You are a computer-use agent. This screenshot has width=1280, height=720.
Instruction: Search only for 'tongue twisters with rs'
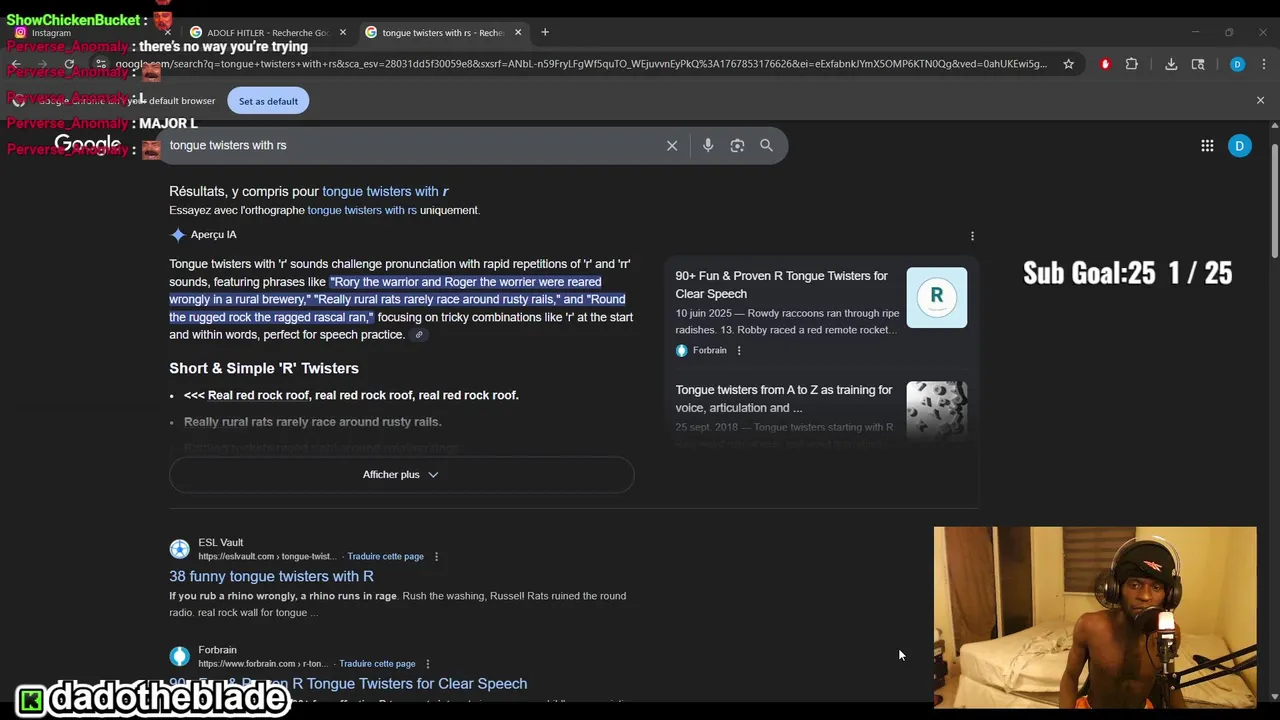[362, 210]
